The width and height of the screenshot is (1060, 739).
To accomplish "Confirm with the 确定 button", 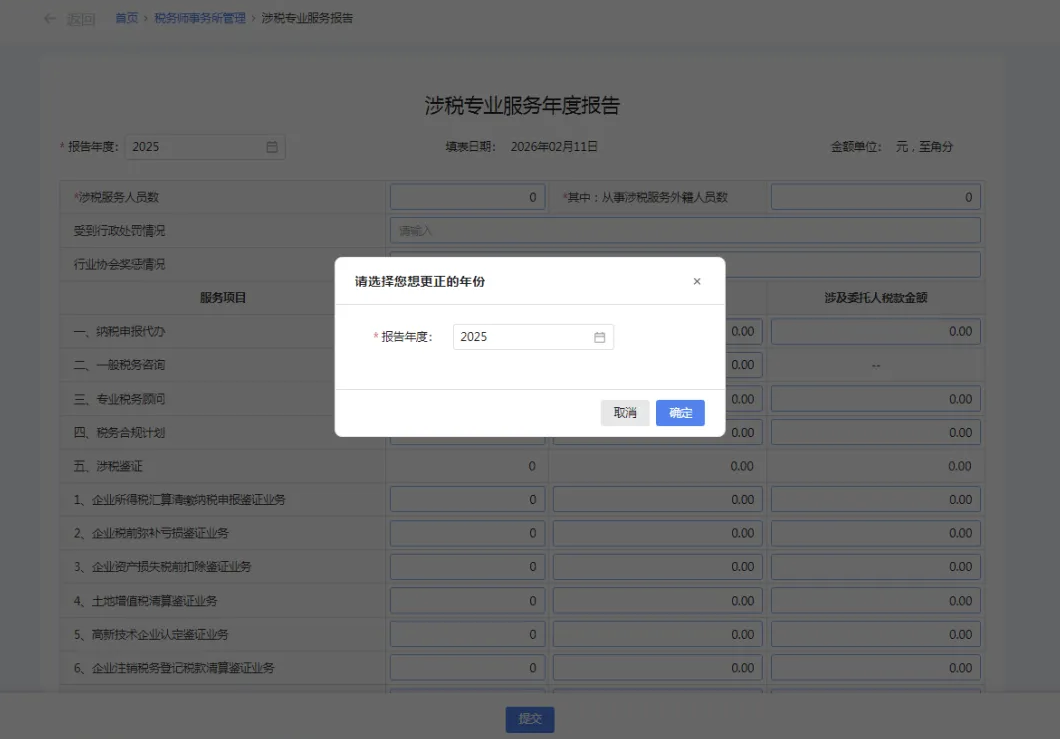I will 680,412.
